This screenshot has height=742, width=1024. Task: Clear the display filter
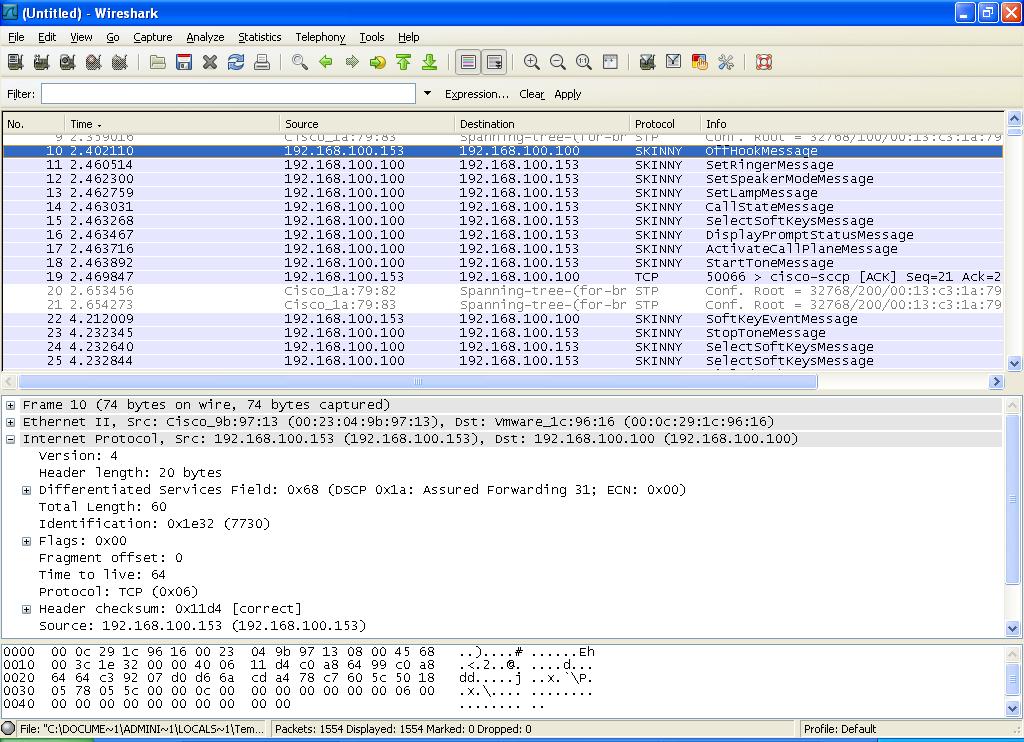tap(532, 94)
